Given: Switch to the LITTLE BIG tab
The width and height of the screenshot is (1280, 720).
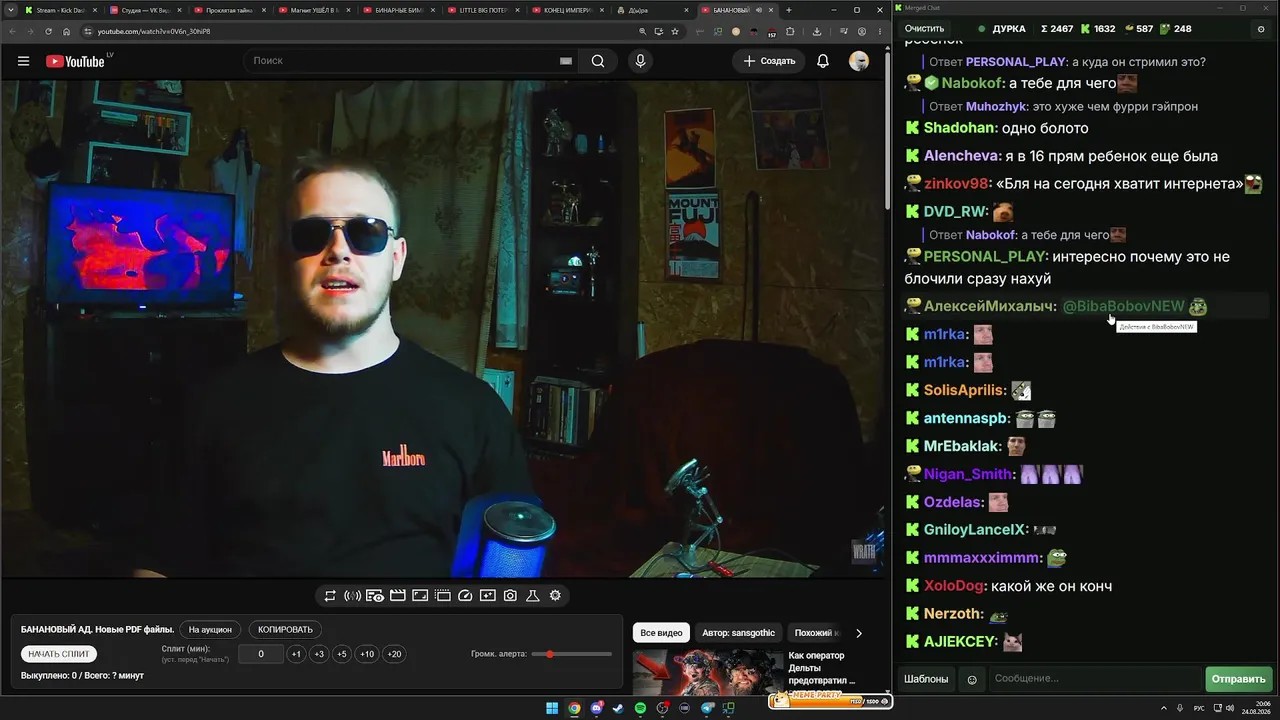Looking at the screenshot, I should pos(485,10).
